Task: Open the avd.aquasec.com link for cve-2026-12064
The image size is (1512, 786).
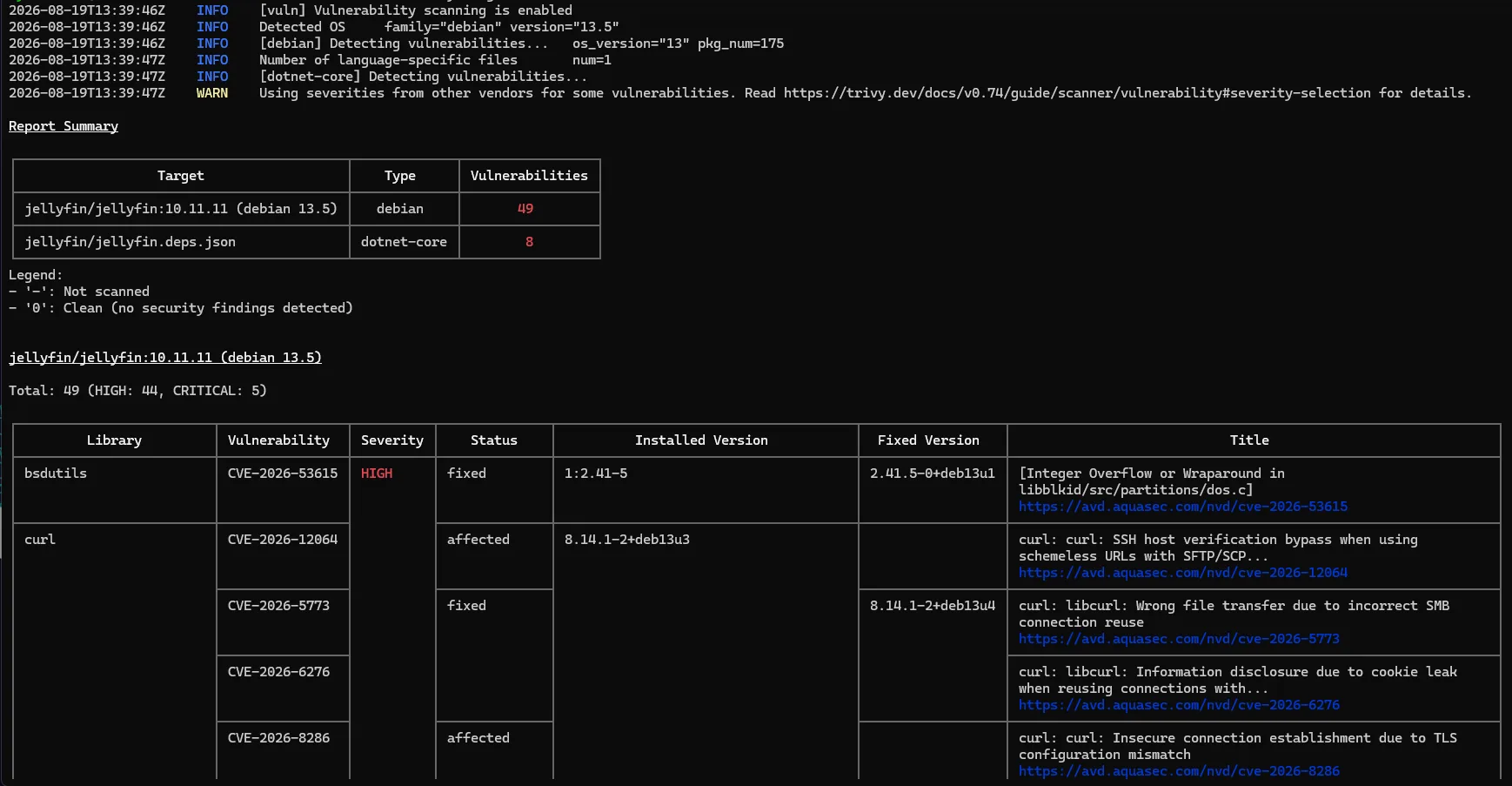Action: pyautogui.click(x=1183, y=573)
